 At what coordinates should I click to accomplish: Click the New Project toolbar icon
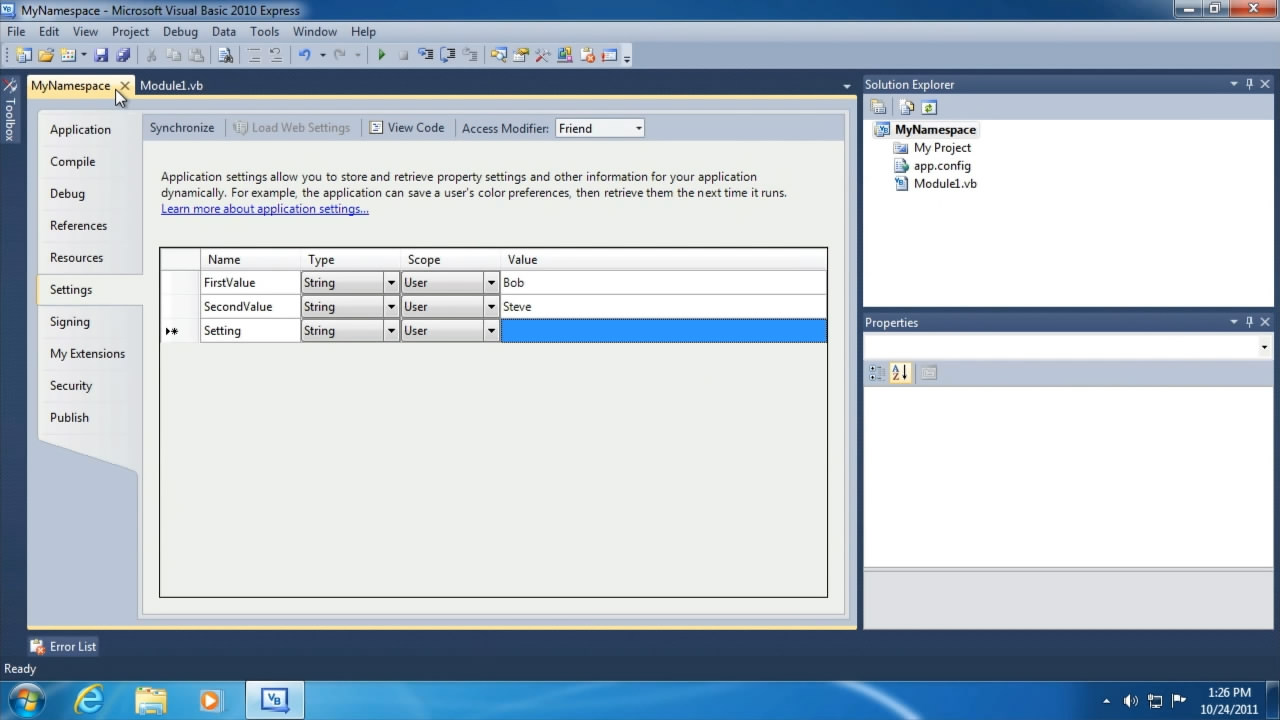[23, 55]
